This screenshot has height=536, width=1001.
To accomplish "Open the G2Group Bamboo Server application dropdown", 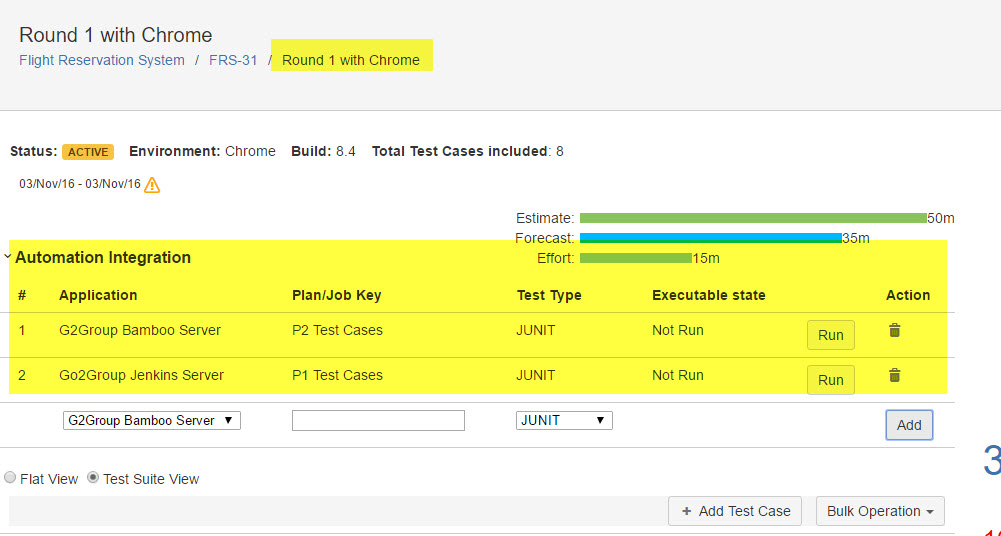I will click(151, 421).
